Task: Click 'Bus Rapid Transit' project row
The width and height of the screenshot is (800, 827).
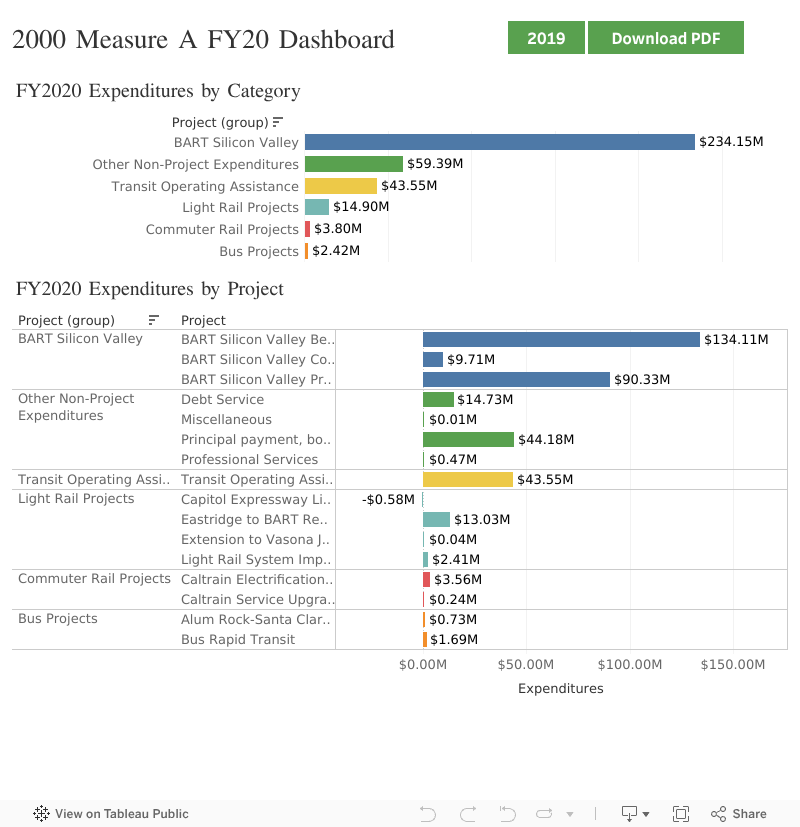Action: pos(238,639)
